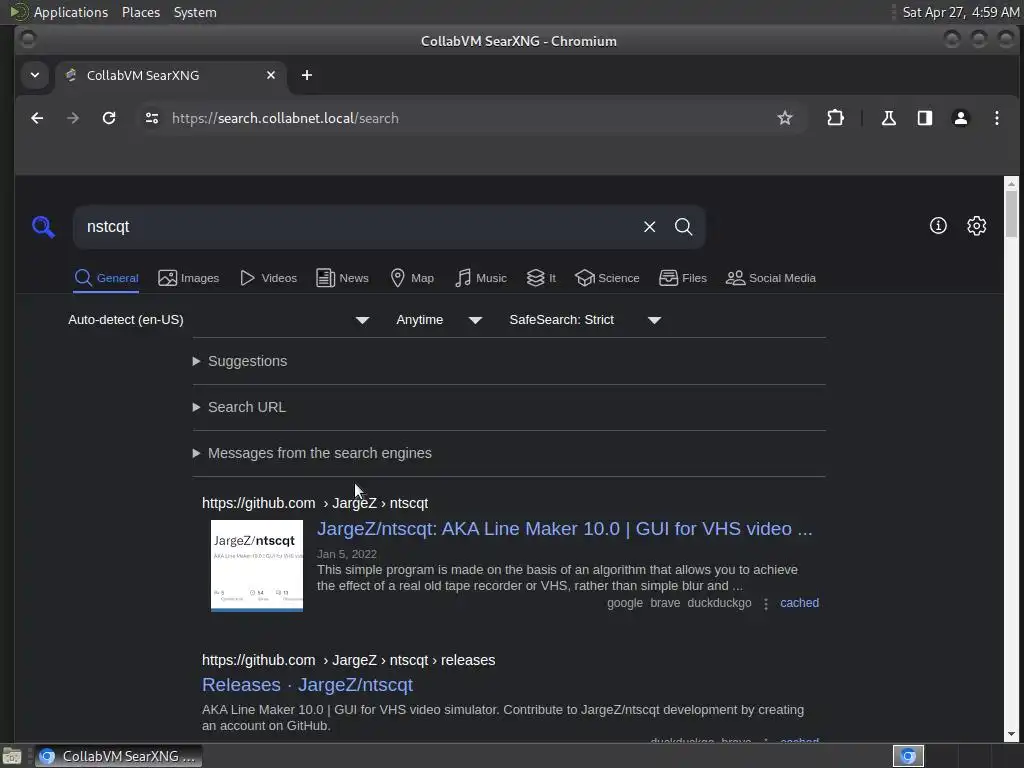Open Releases · JargeZ/ntscqt result
Viewport: 1024px width, 768px height.
click(307, 684)
